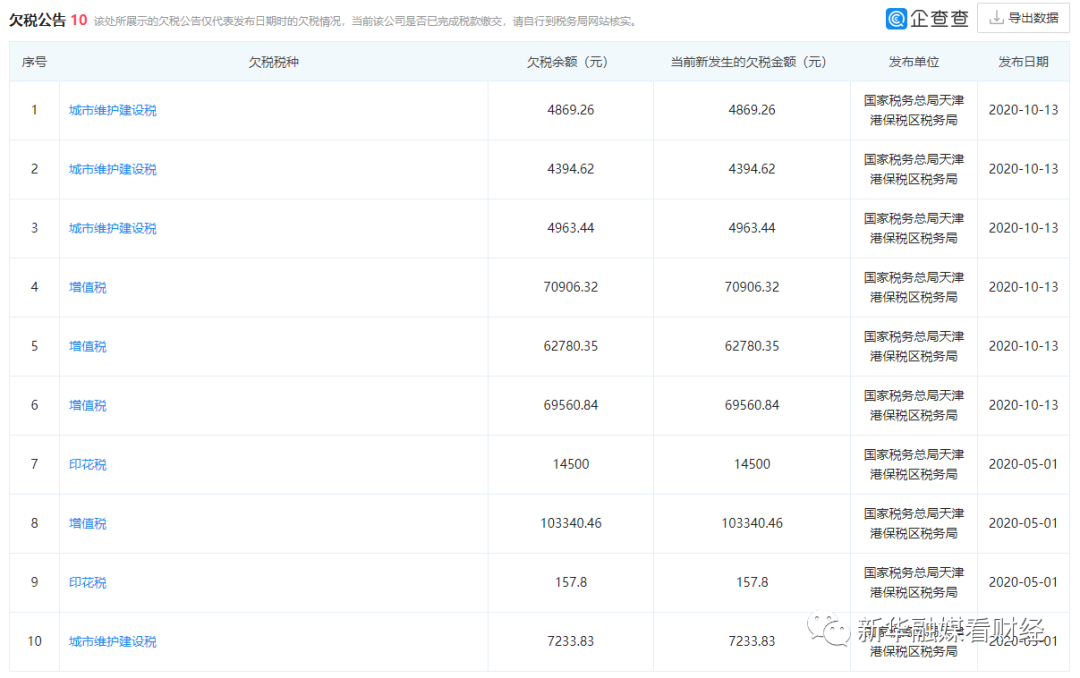This screenshot has height=678, width=1080.
Task: Open 城市维护建设税 link in row 10
Action: pos(112,641)
